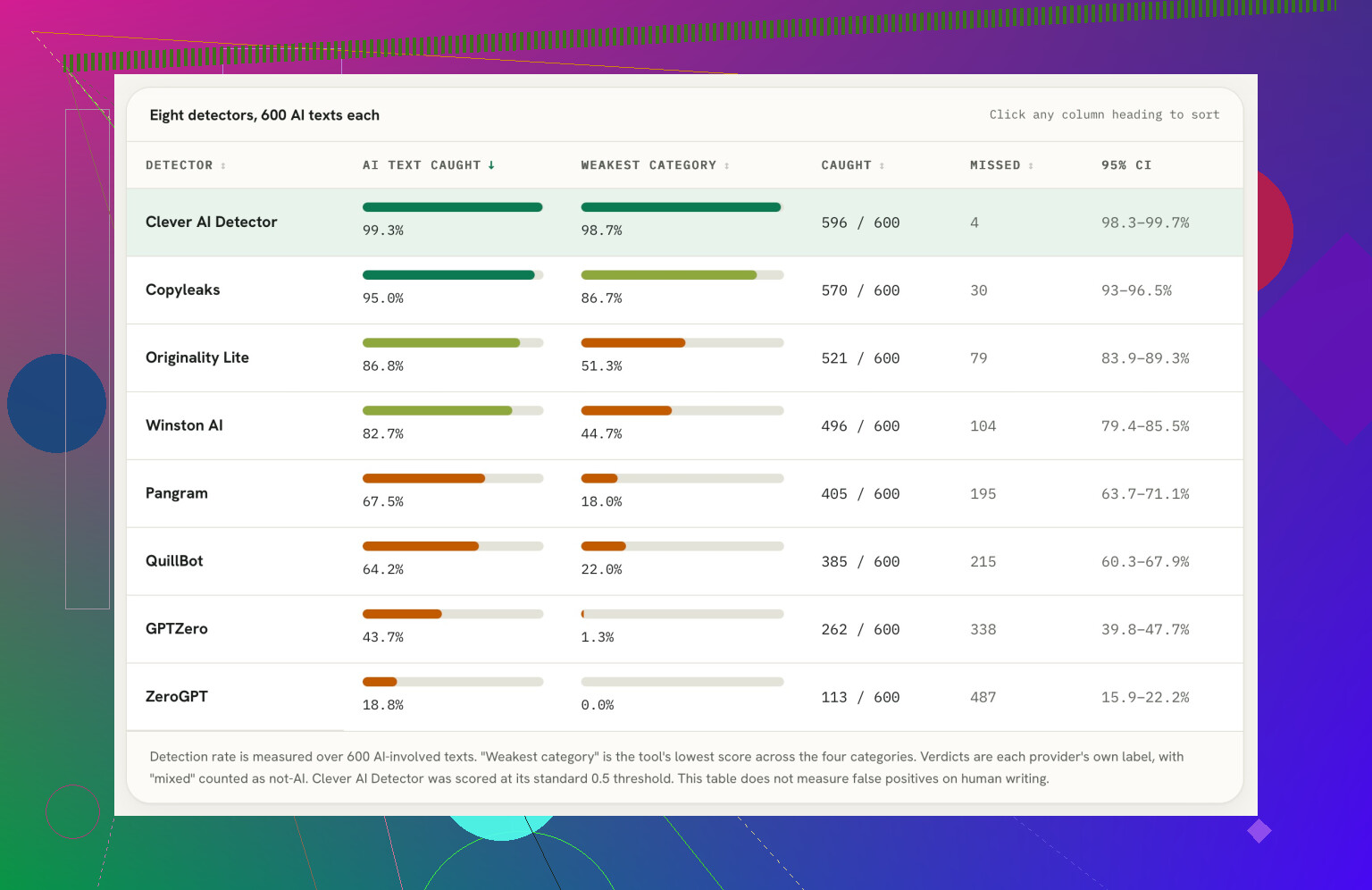The image size is (1372, 890).
Task: Select the Copyleaks detector name
Action: click(x=183, y=290)
